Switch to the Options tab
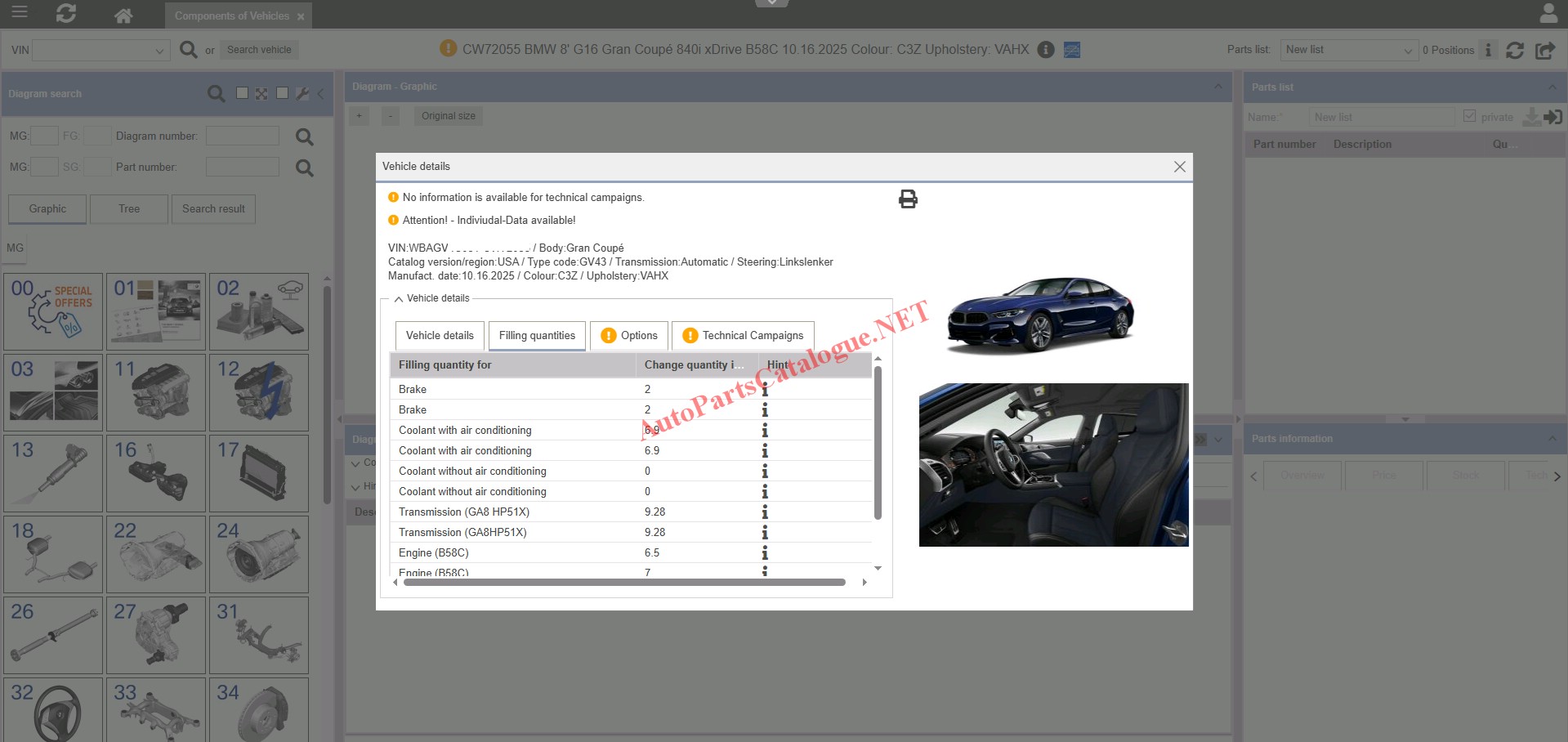Viewport: 1568px width, 742px height. (x=629, y=336)
